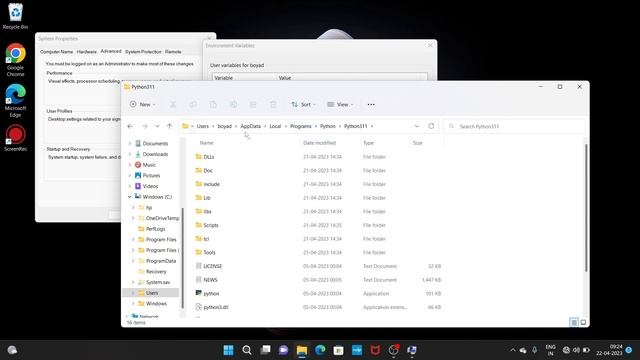This screenshot has width=640, height=360.
Task: Open the View dropdown
Action: click(340, 104)
